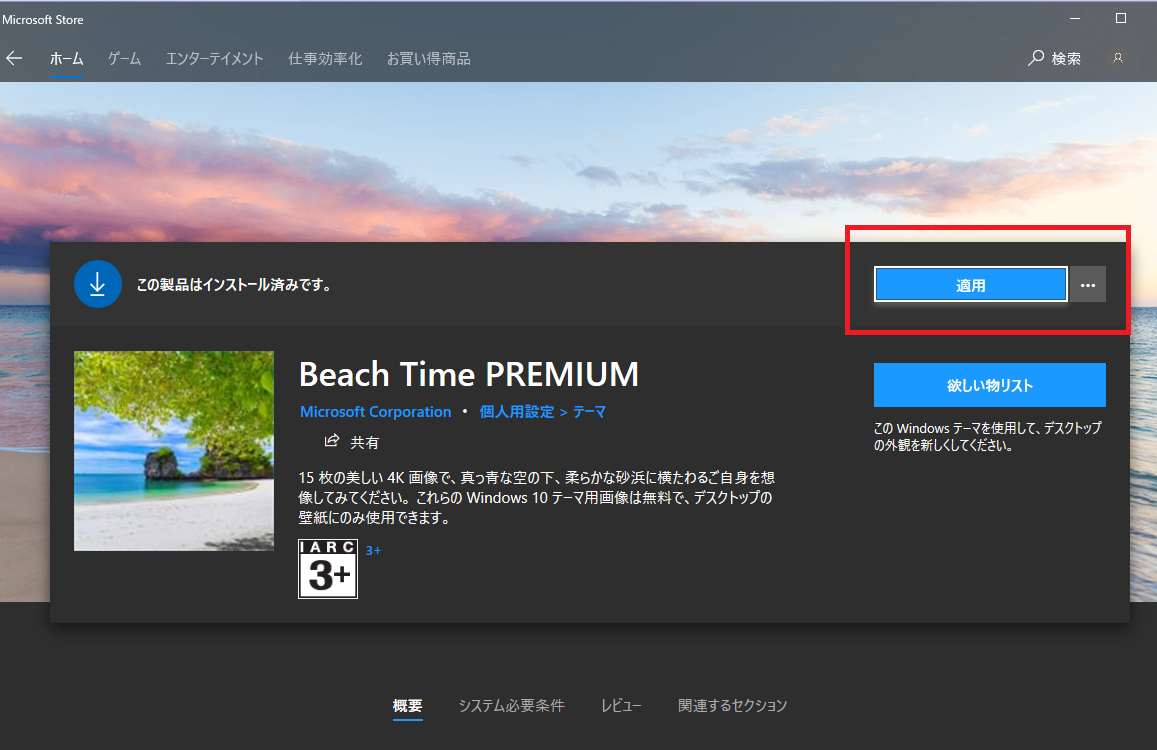Click the 欲しい物リスト wishlist button

click(990, 385)
